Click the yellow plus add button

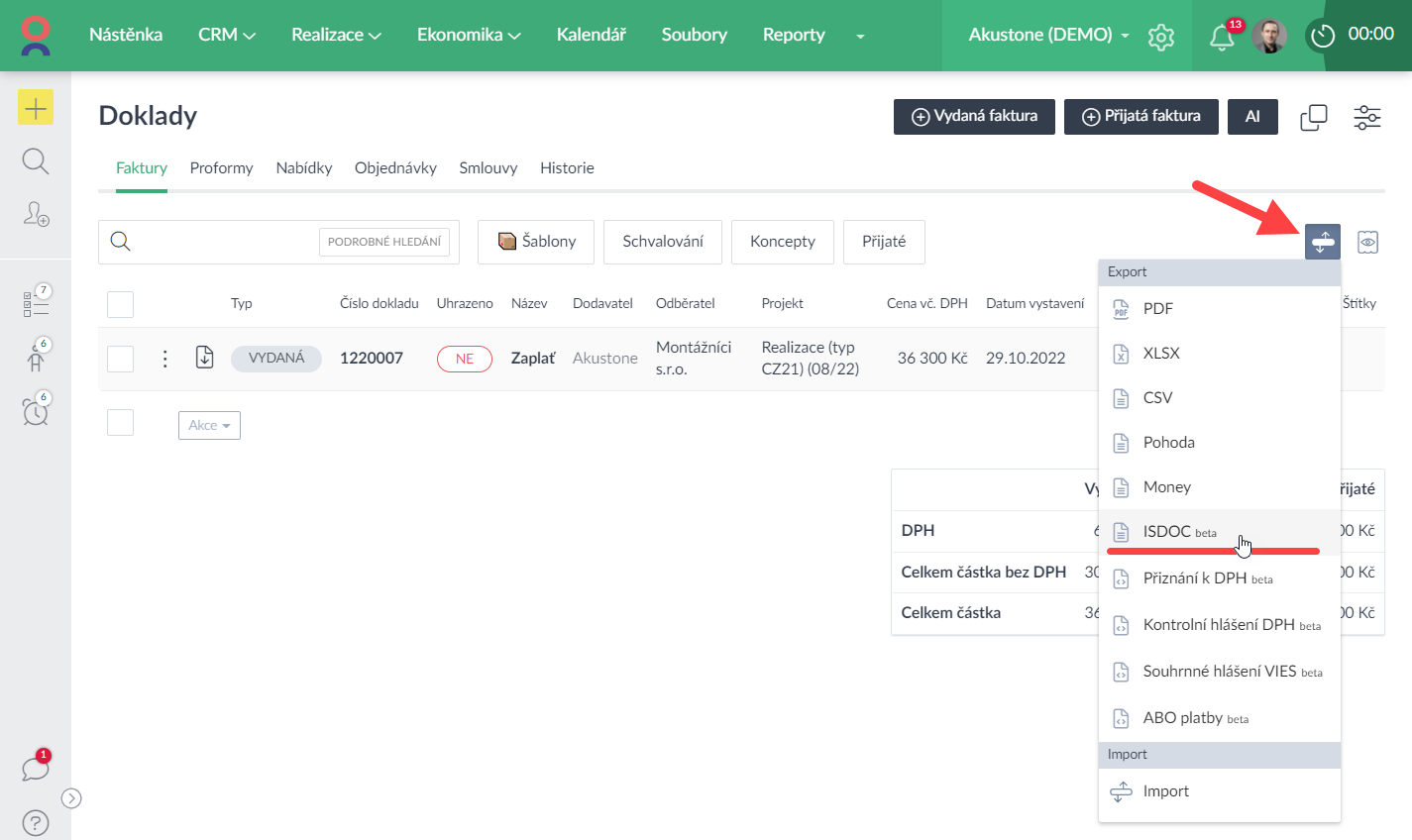(x=36, y=108)
